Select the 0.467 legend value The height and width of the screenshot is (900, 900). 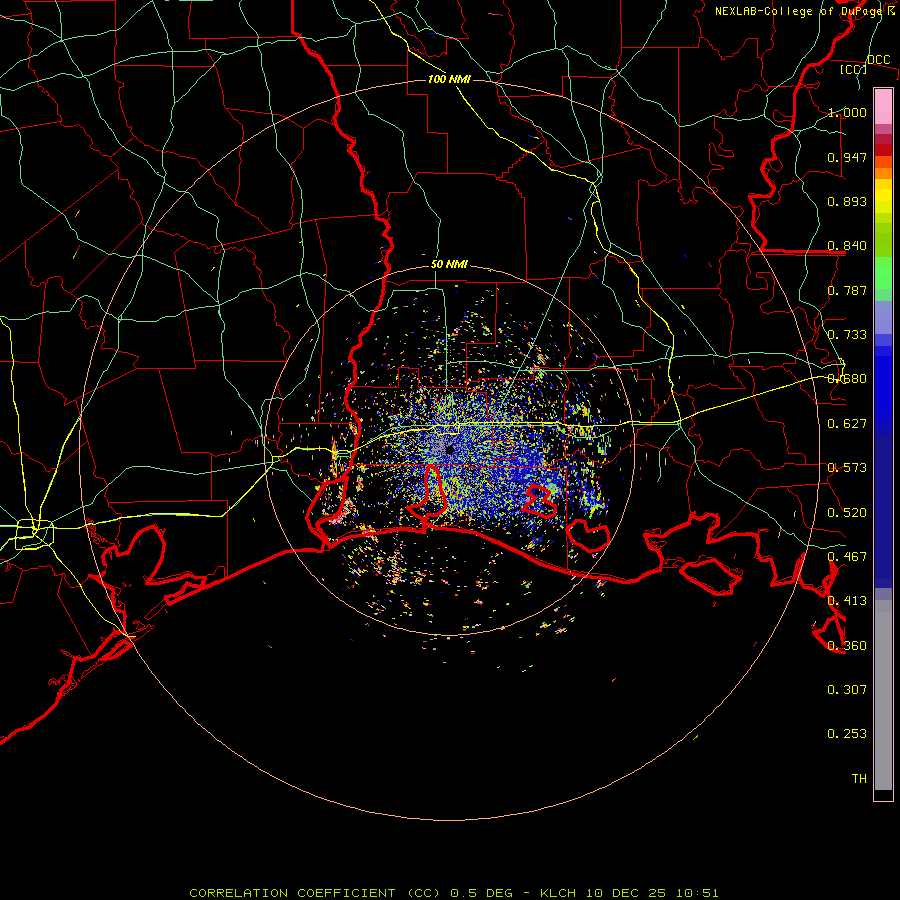(x=847, y=557)
